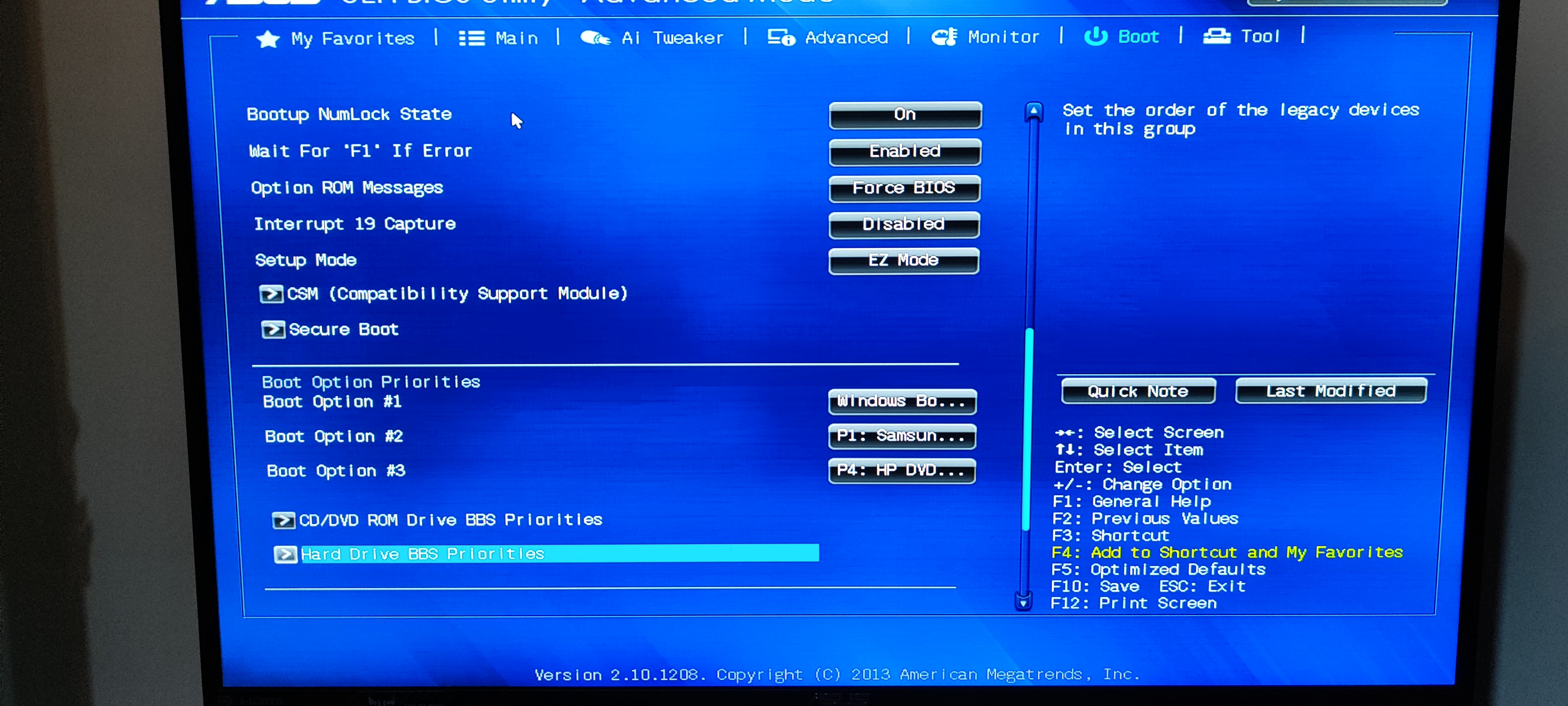The height and width of the screenshot is (706, 1568).
Task: Open the Quick Note button
Action: tap(1138, 391)
